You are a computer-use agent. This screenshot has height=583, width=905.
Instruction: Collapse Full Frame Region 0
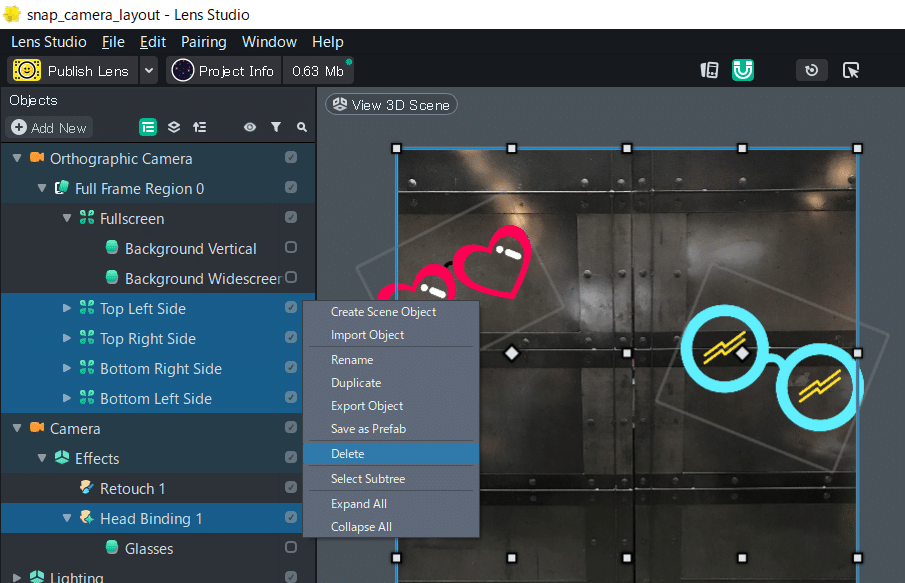(42, 188)
